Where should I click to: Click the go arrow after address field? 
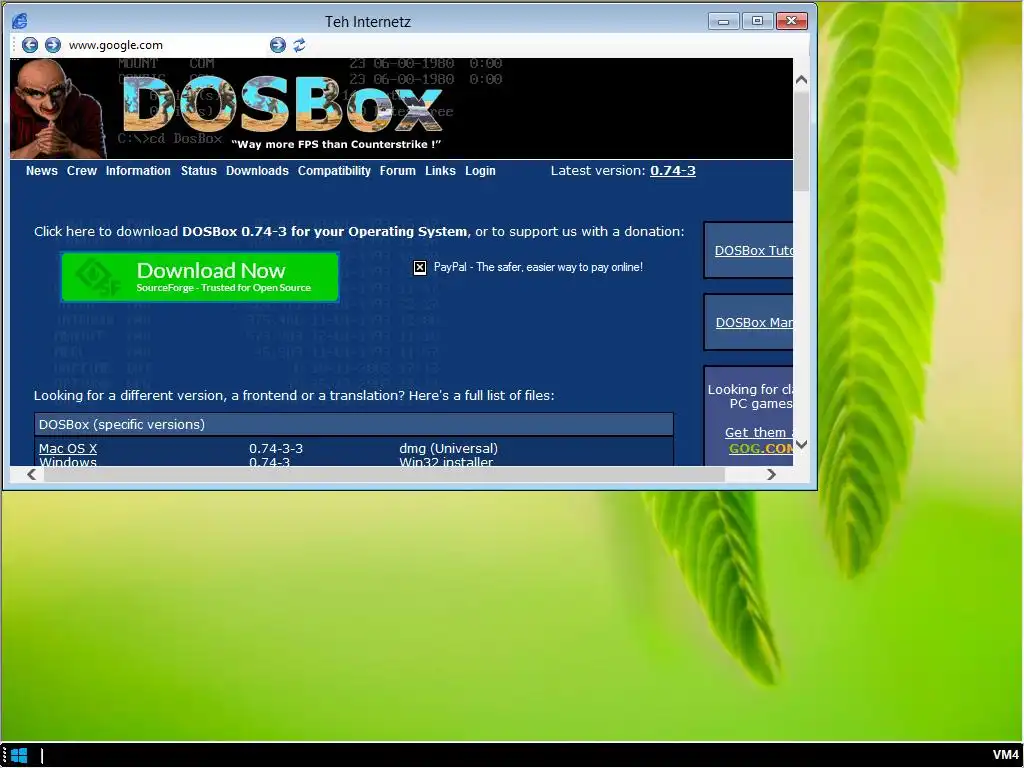pos(278,45)
